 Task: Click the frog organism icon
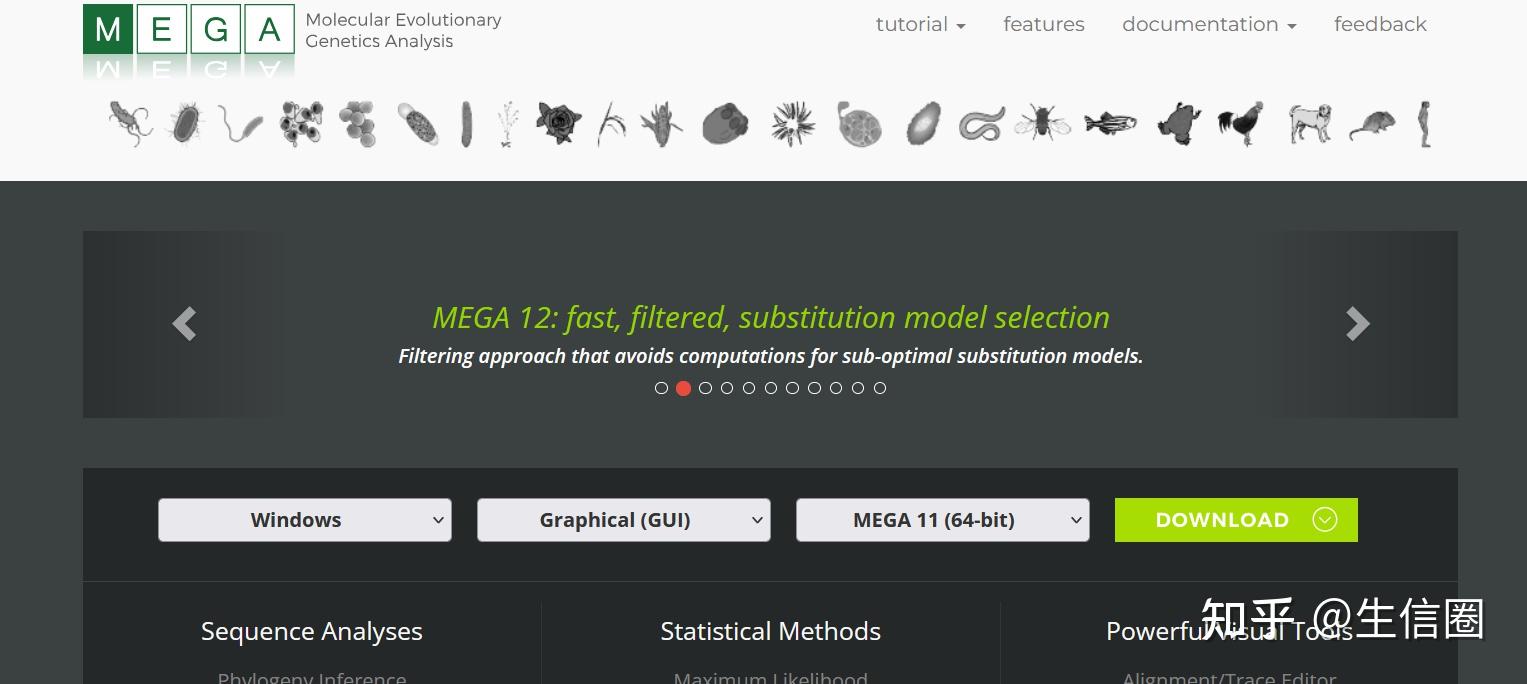pyautogui.click(x=1178, y=123)
